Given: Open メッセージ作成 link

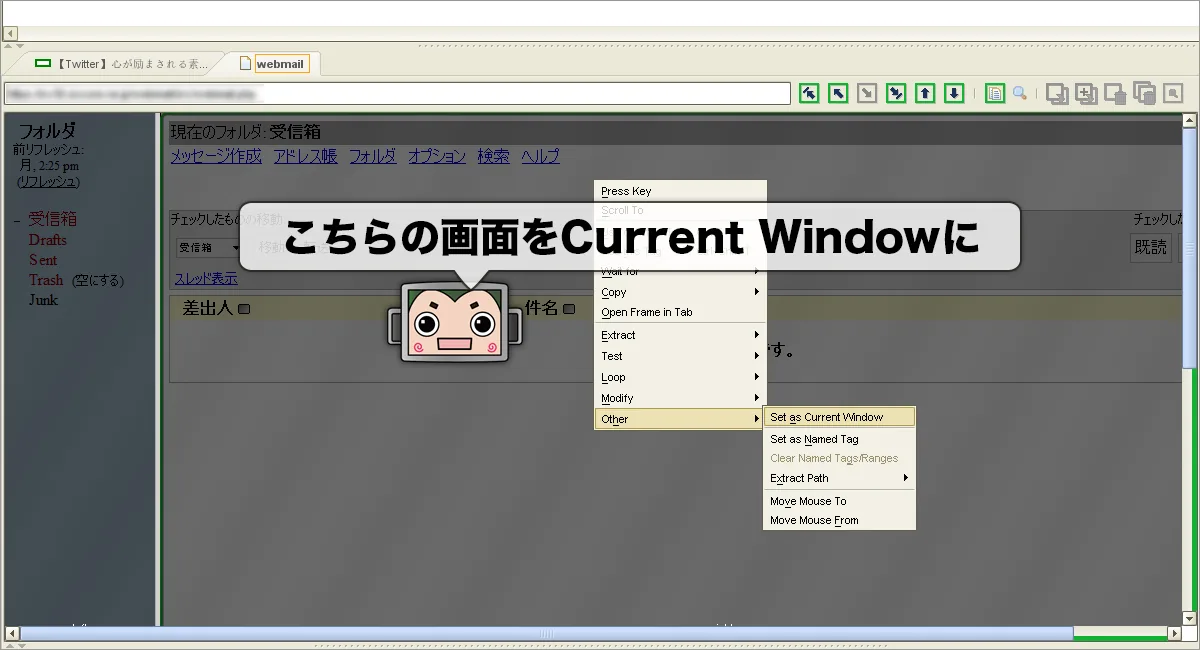Looking at the screenshot, I should (215, 156).
